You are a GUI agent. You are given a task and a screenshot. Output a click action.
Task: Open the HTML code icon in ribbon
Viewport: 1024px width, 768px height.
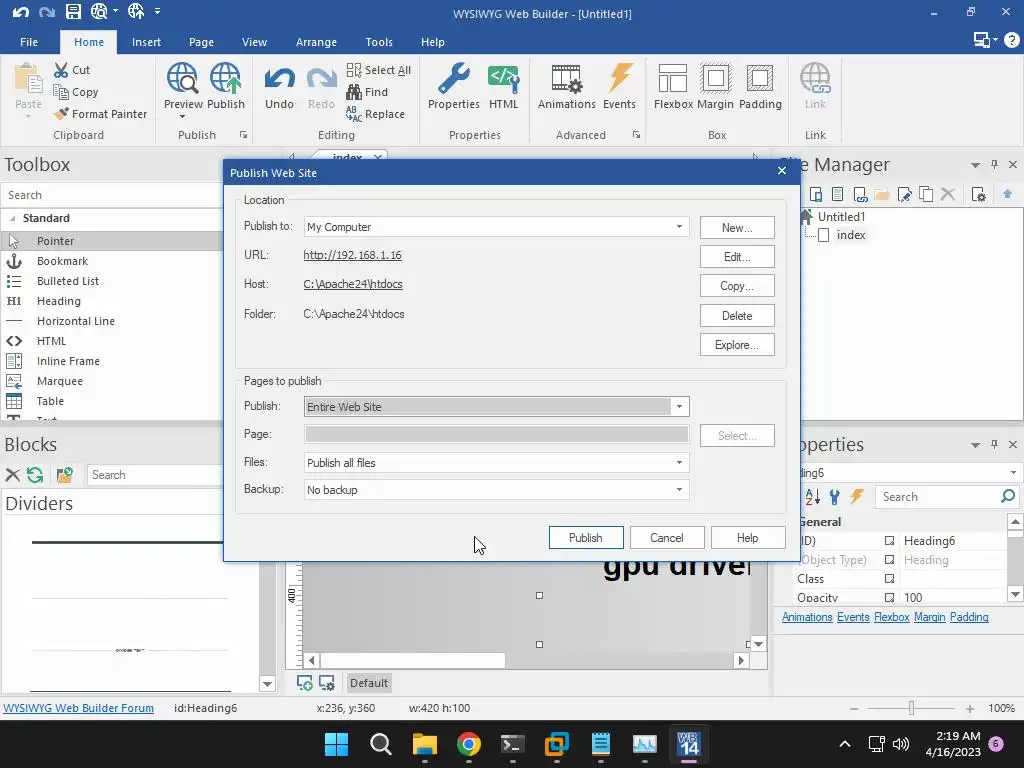[503, 80]
